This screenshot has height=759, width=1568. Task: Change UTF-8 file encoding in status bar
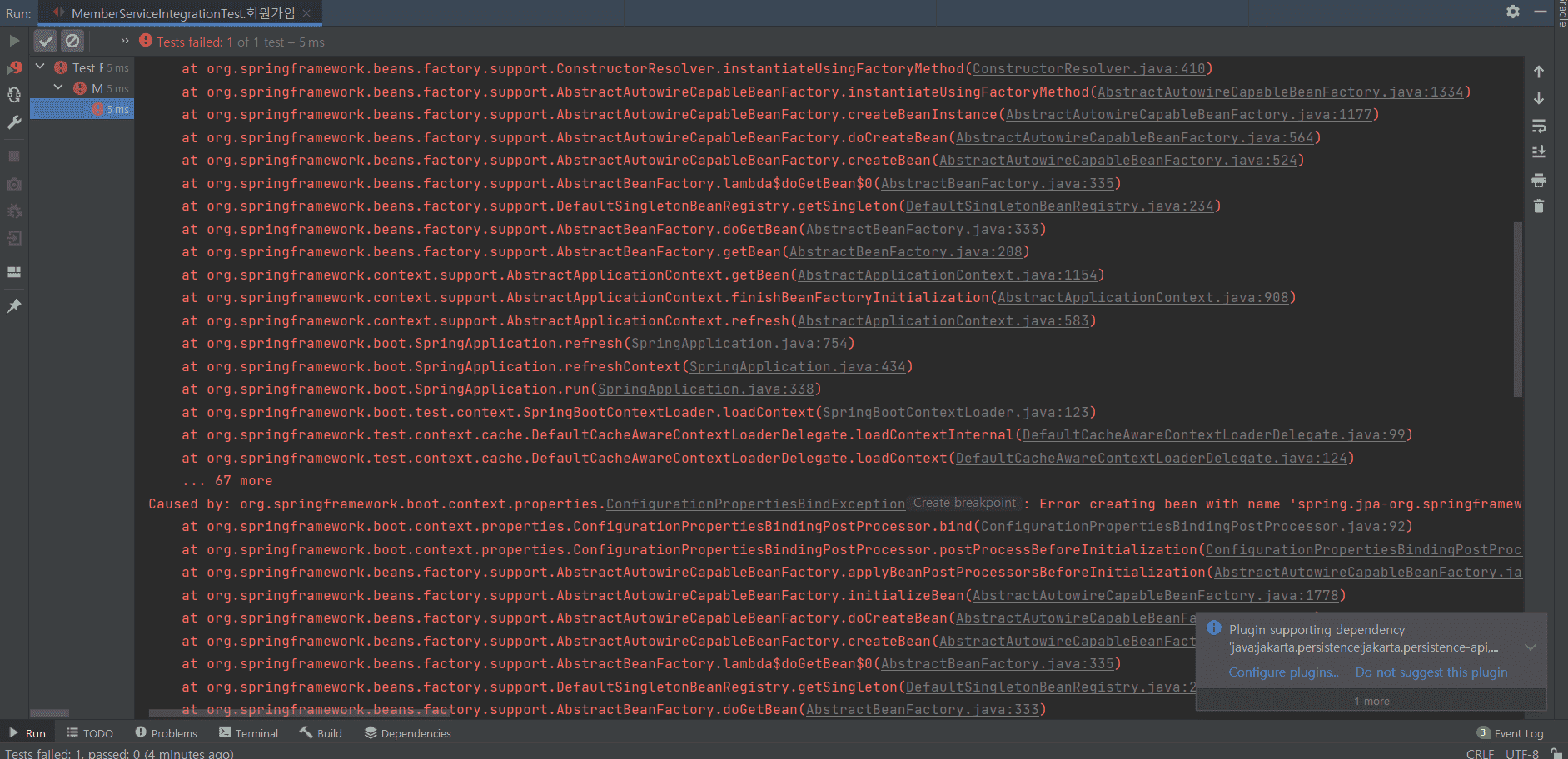click(x=1522, y=753)
